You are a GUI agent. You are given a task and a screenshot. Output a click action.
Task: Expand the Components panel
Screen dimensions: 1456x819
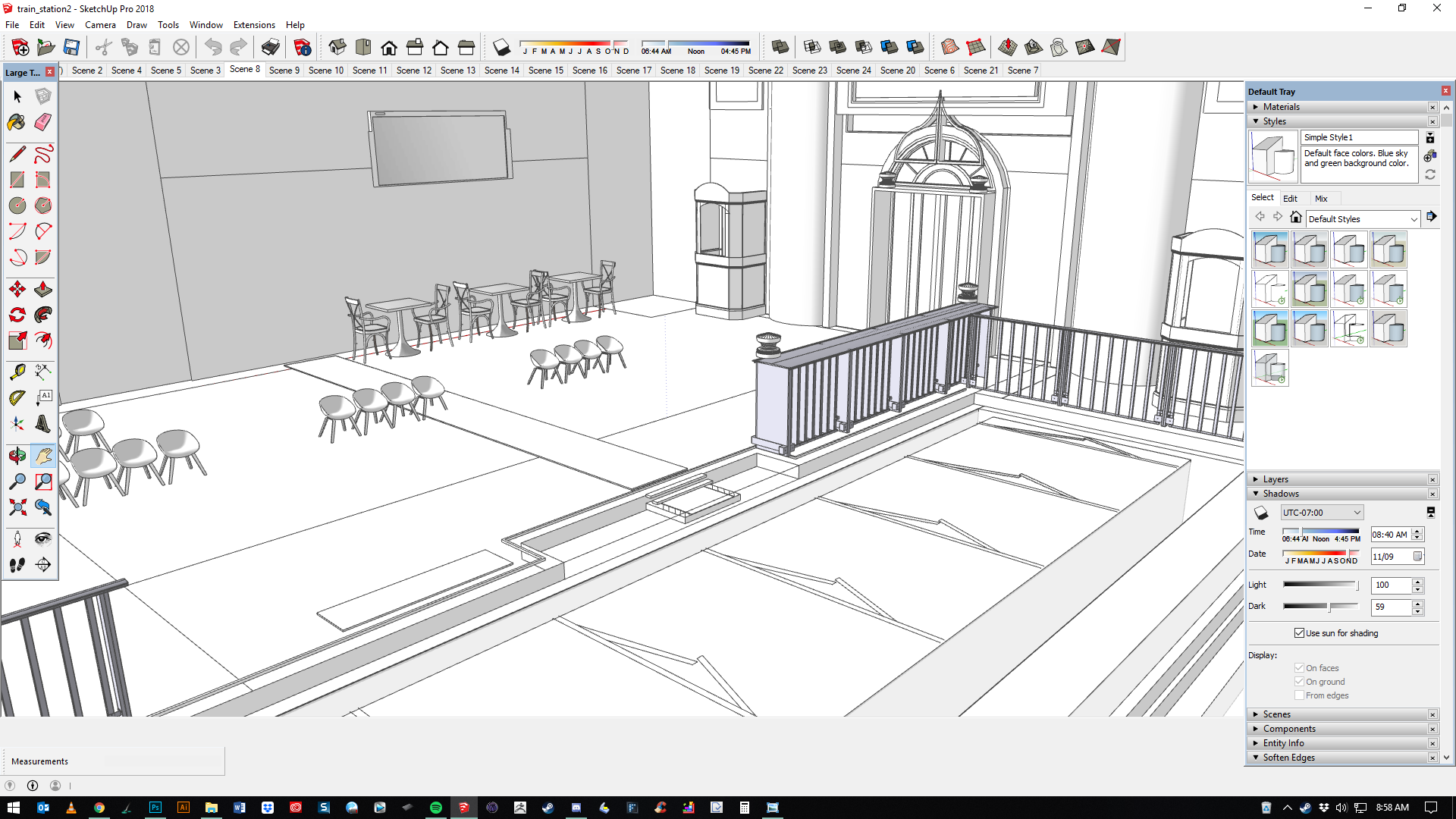pyautogui.click(x=1342, y=729)
